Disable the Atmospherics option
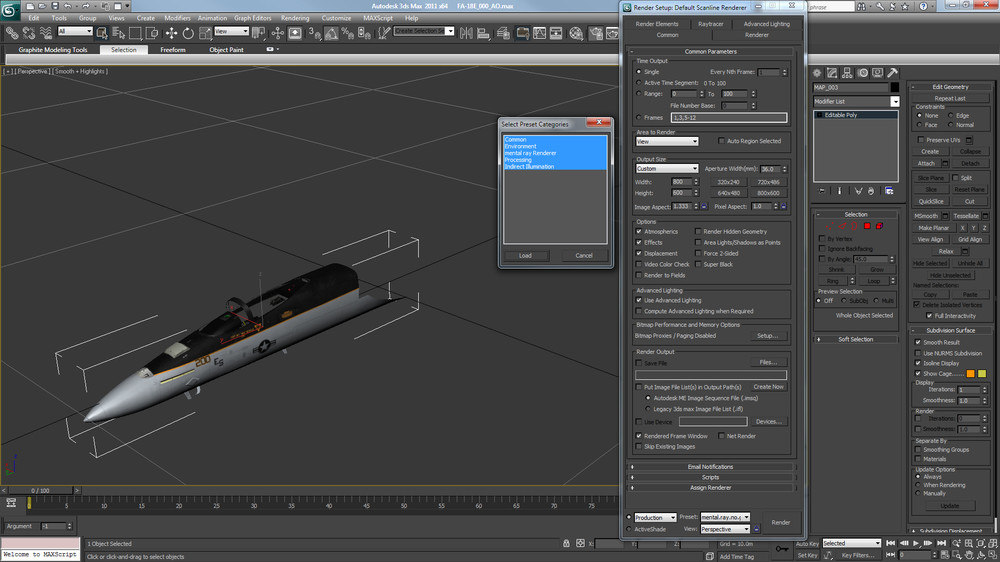 [x=639, y=231]
